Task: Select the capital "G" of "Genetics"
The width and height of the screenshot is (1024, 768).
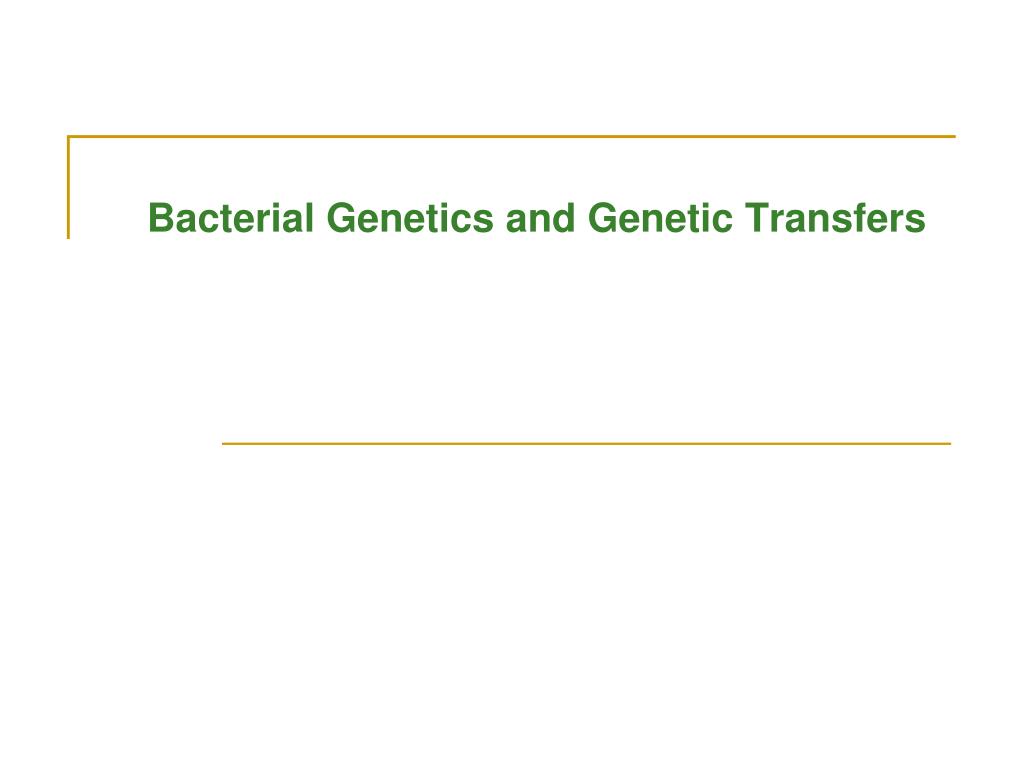Action: coord(341,218)
